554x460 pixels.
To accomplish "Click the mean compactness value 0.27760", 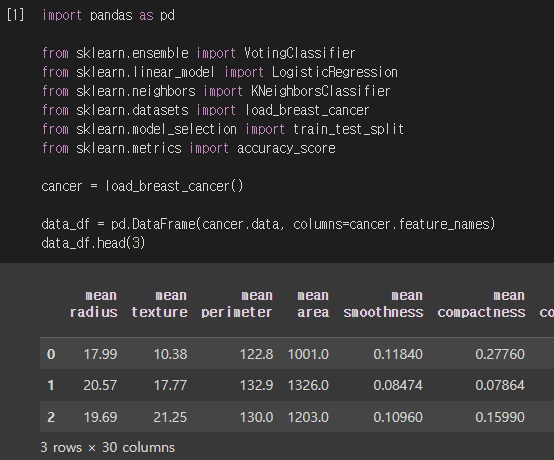I will tap(500, 354).
